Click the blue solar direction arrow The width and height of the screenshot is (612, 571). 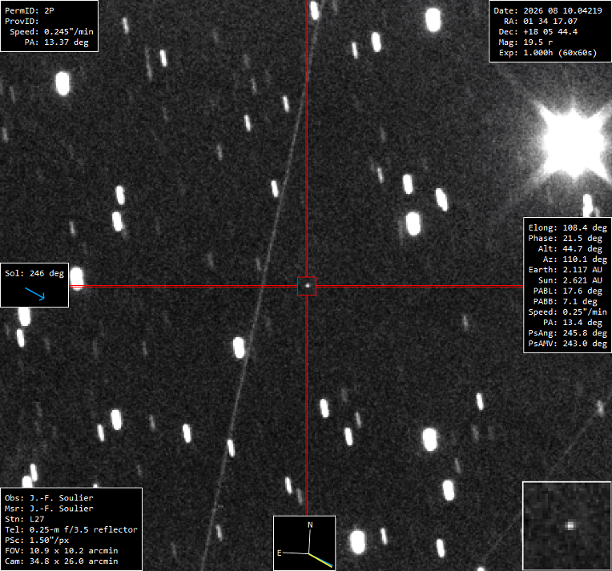pos(35,294)
